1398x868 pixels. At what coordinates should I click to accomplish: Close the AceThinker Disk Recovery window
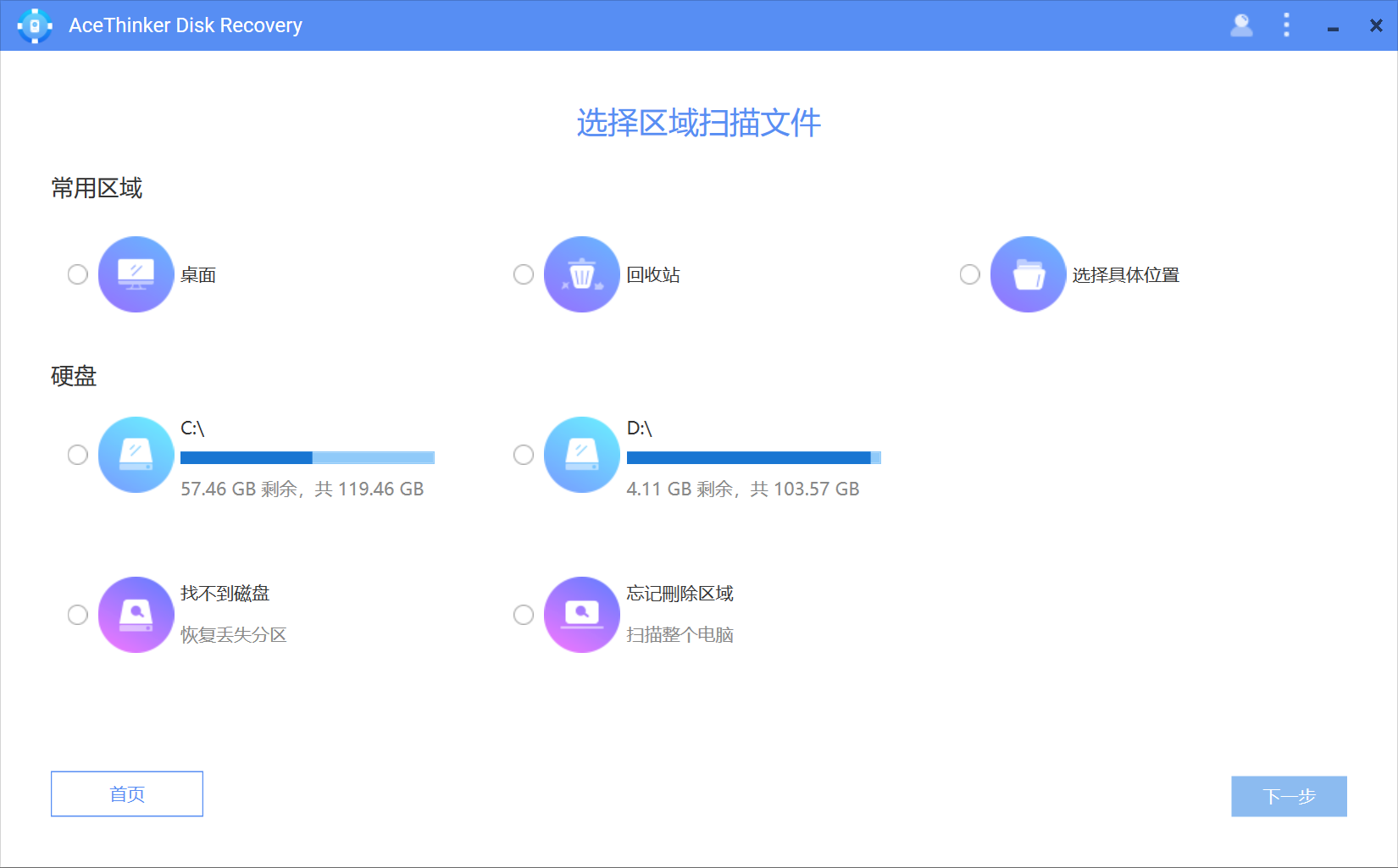1376,26
